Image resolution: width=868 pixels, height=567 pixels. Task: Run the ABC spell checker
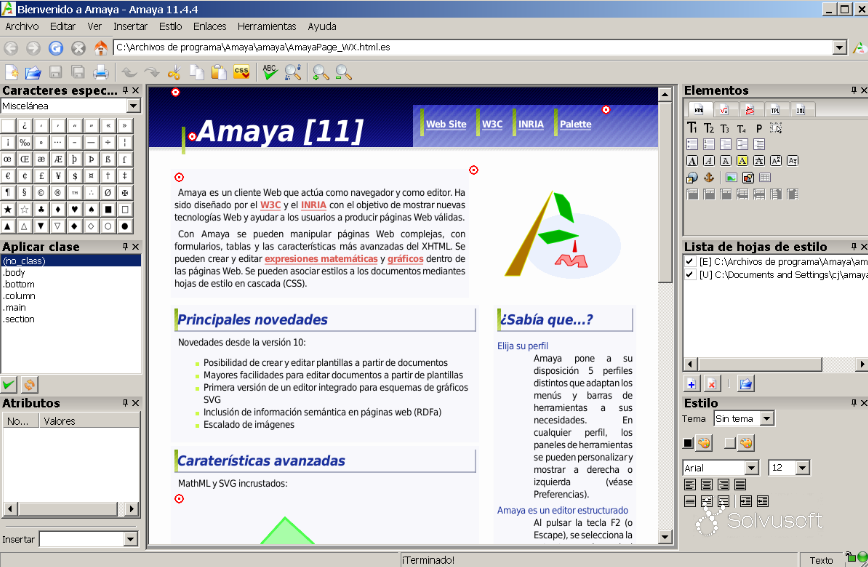pyautogui.click(x=270, y=72)
